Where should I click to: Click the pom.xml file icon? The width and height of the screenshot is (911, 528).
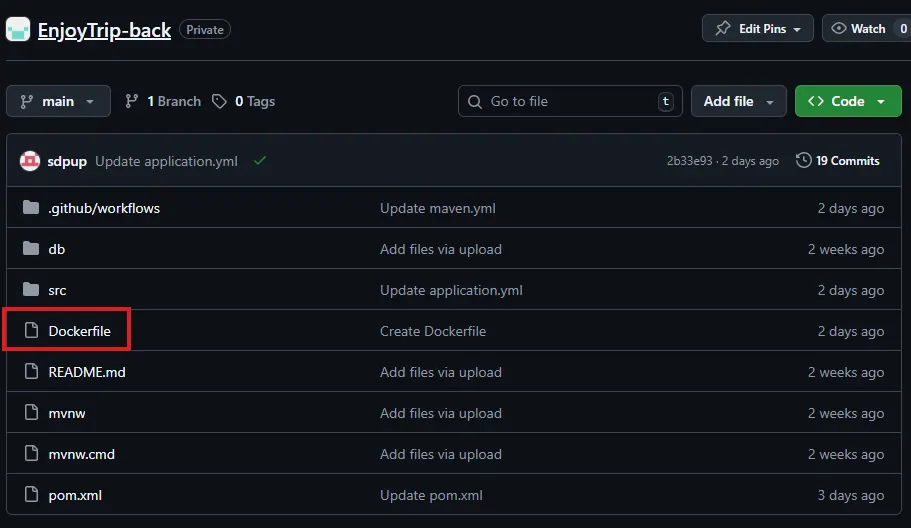[x=31, y=495]
